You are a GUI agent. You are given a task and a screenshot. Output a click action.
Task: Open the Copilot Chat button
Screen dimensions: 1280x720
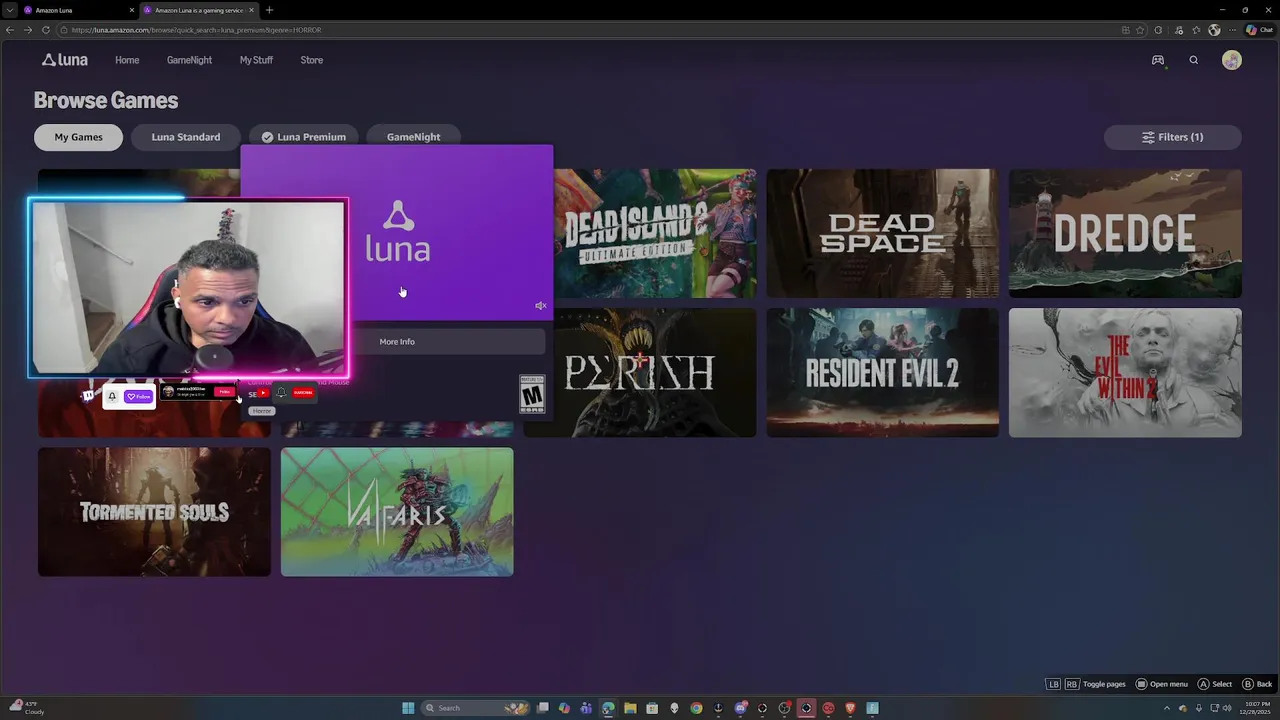[x=1261, y=30]
